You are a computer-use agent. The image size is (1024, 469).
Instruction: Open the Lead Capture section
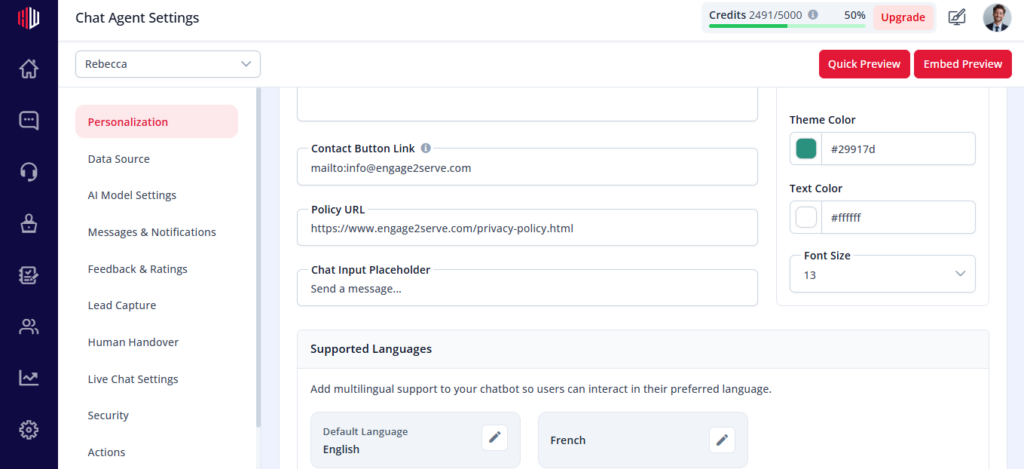[x=122, y=305]
